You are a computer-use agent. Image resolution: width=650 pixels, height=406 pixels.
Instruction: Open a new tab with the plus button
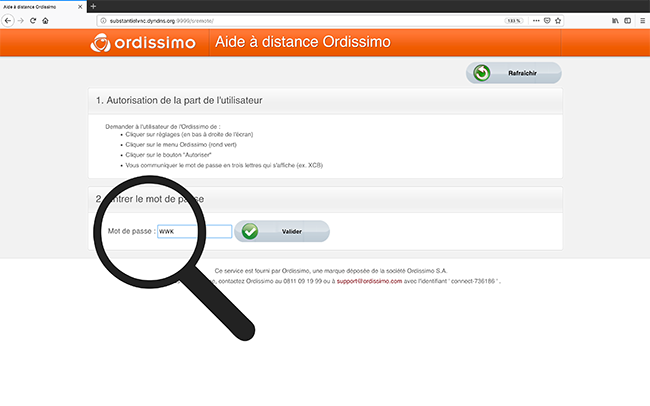click(93, 6)
